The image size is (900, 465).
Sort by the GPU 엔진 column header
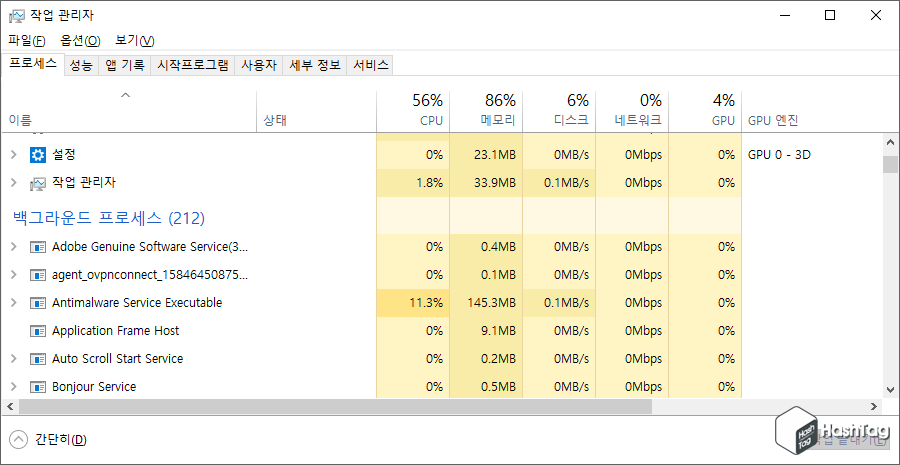[x=812, y=111]
